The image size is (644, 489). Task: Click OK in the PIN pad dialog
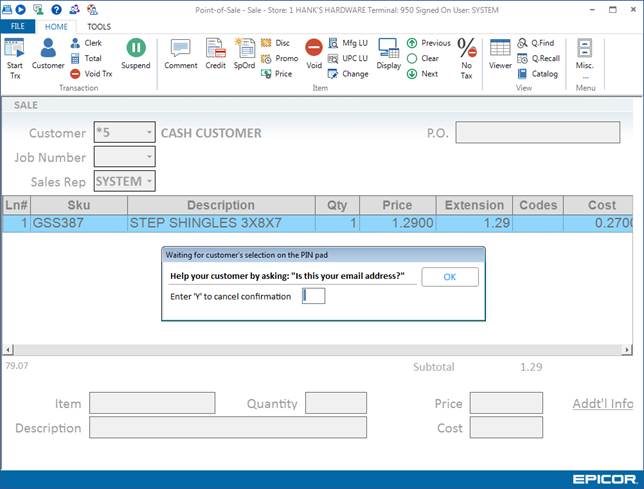click(449, 277)
